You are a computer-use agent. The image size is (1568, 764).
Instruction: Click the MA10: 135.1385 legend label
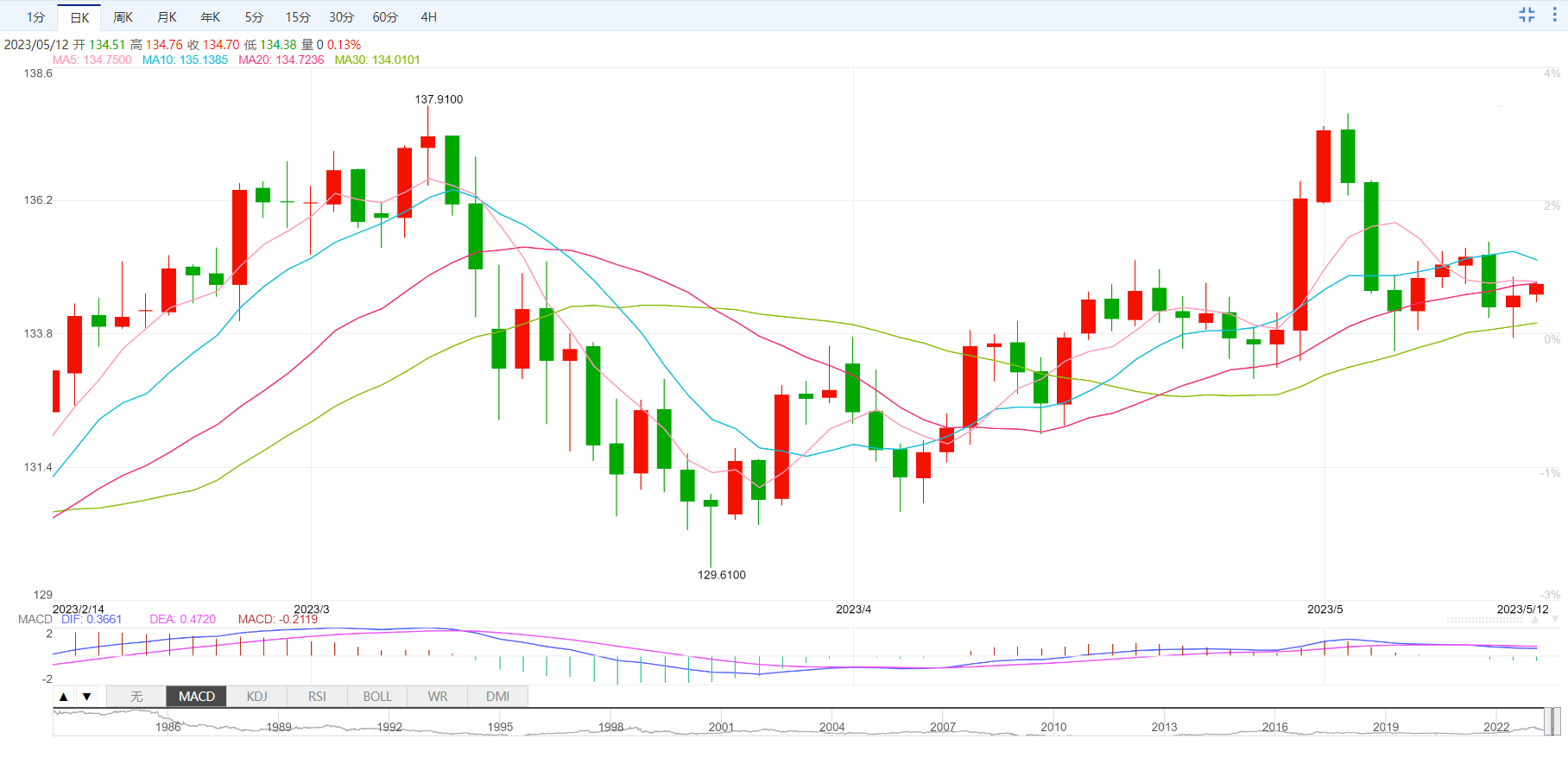185,60
